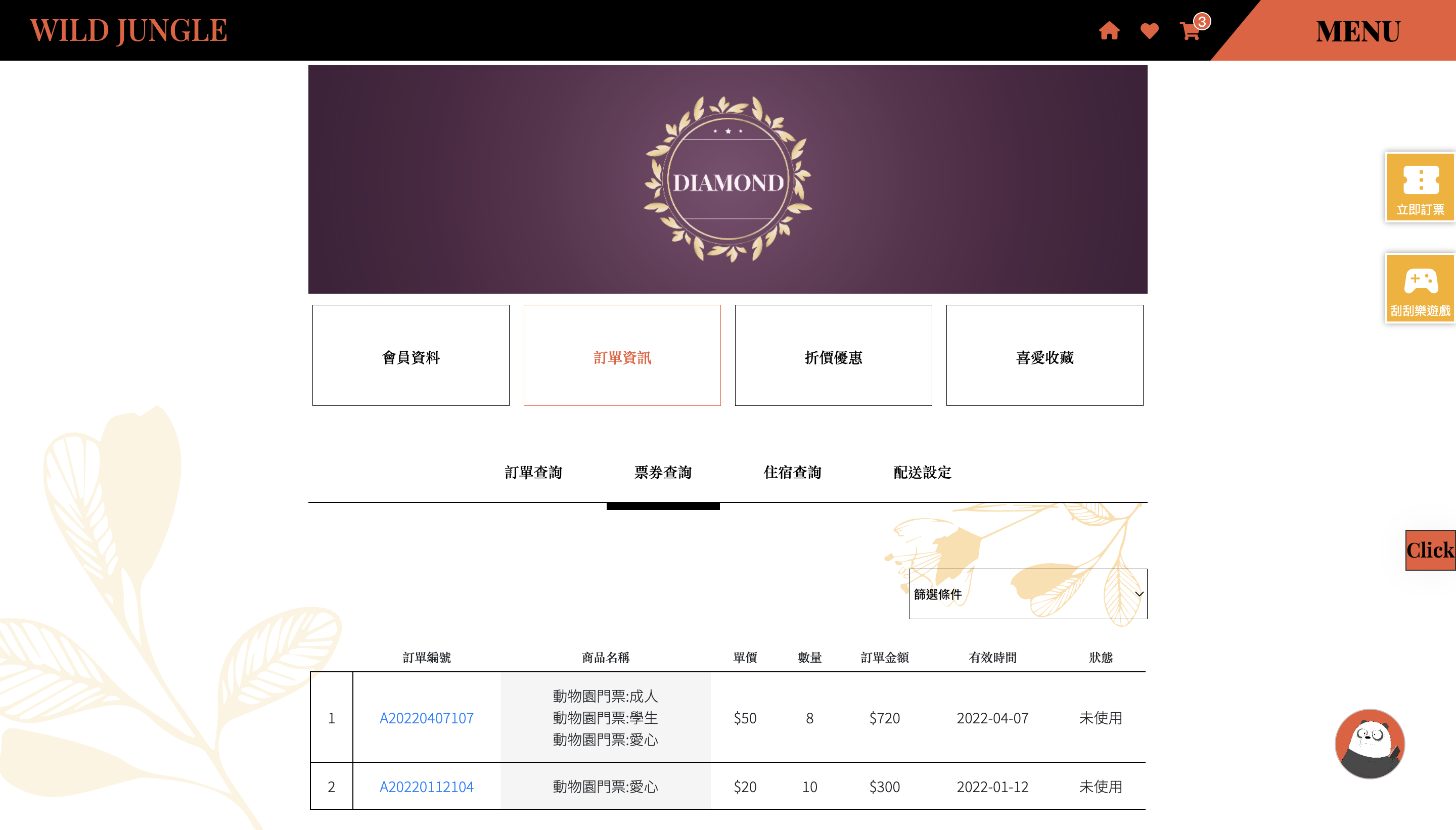Open the 刮刮樂遊戲 gamepad icon button
The image size is (1456, 830).
[1420, 289]
